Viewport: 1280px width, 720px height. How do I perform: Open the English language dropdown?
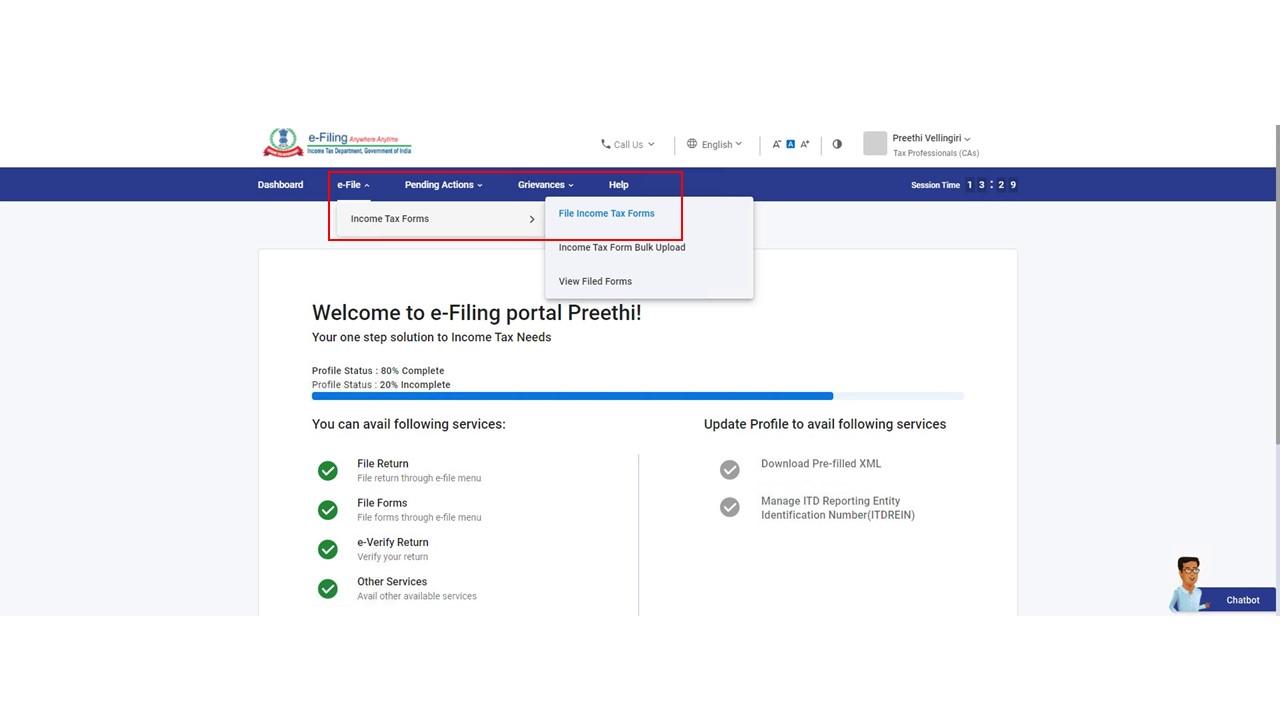(715, 144)
